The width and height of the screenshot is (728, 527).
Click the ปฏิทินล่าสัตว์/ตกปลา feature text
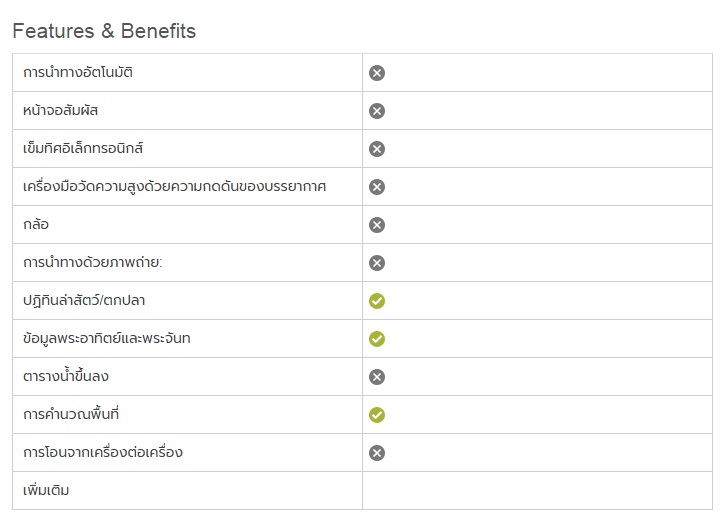90,301
